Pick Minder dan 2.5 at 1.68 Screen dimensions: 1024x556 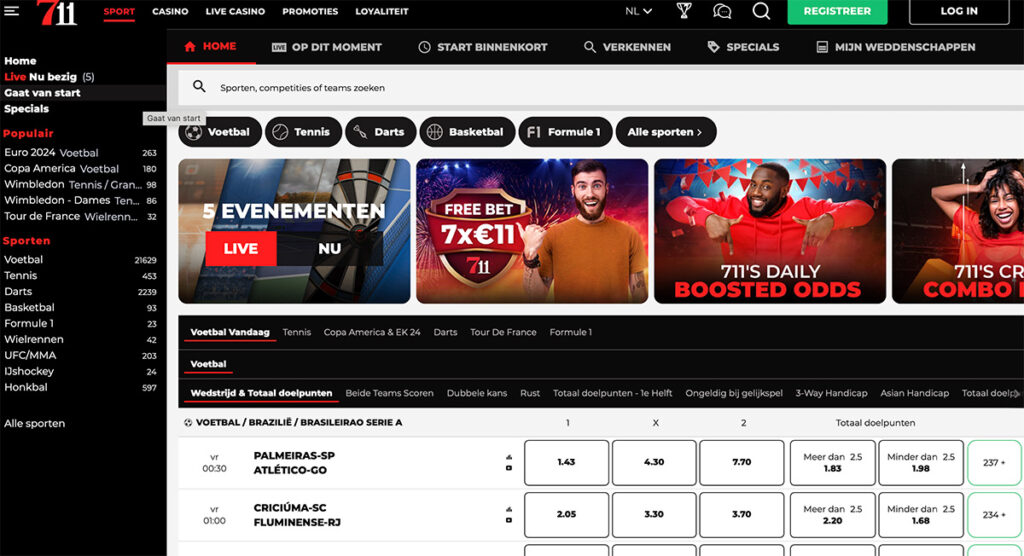click(x=921, y=515)
